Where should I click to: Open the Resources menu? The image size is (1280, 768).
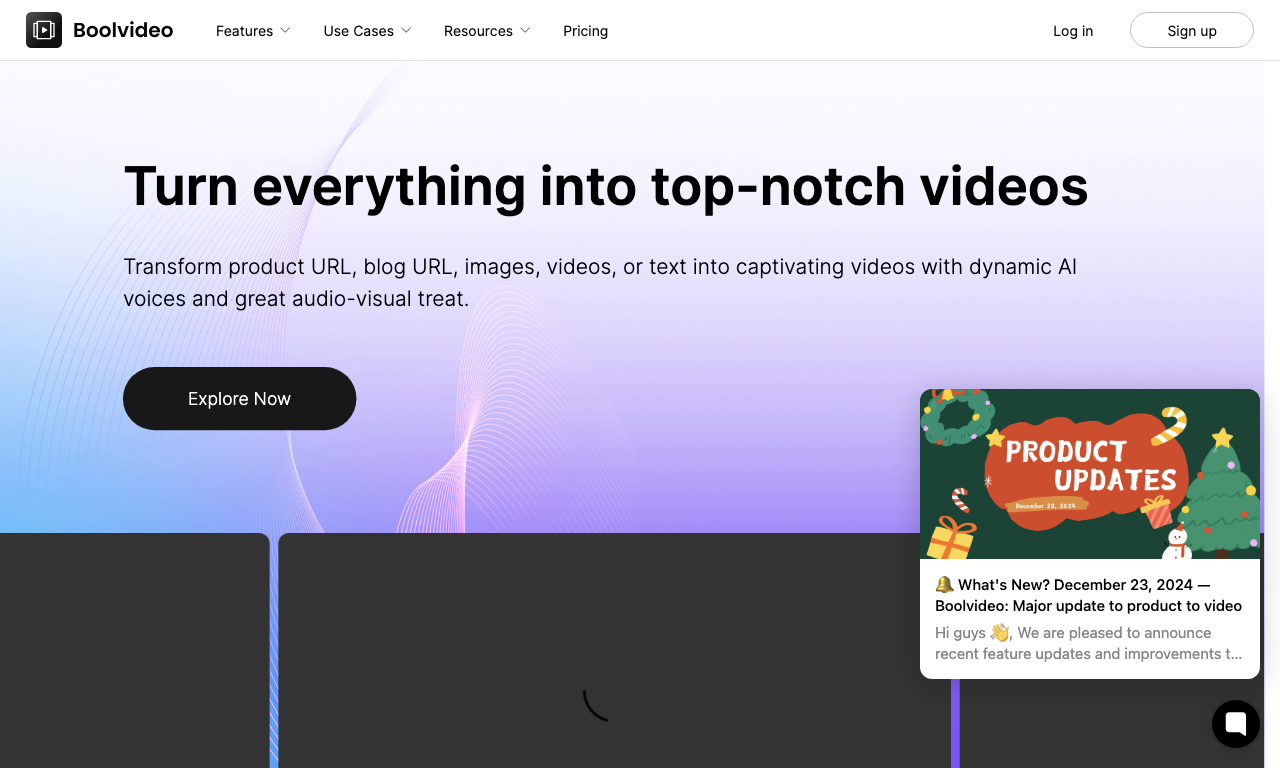tap(487, 31)
